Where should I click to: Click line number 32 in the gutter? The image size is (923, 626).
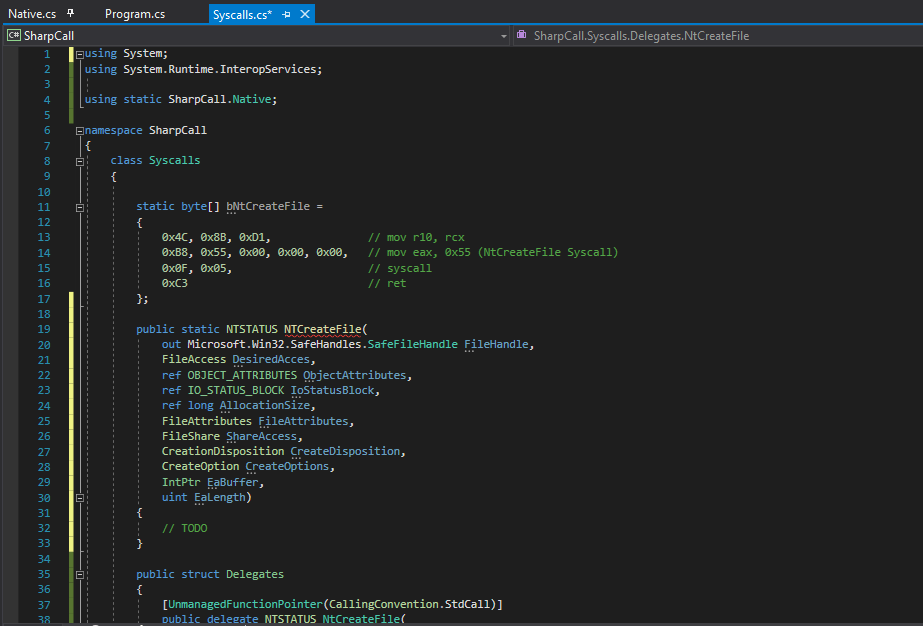point(44,528)
